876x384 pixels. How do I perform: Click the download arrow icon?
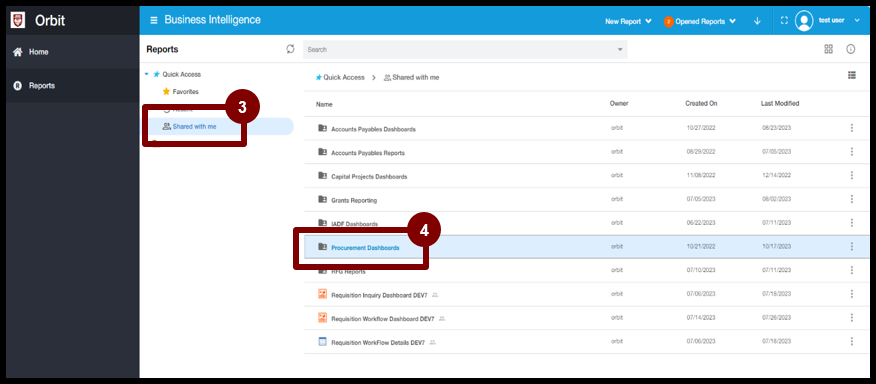pos(758,21)
